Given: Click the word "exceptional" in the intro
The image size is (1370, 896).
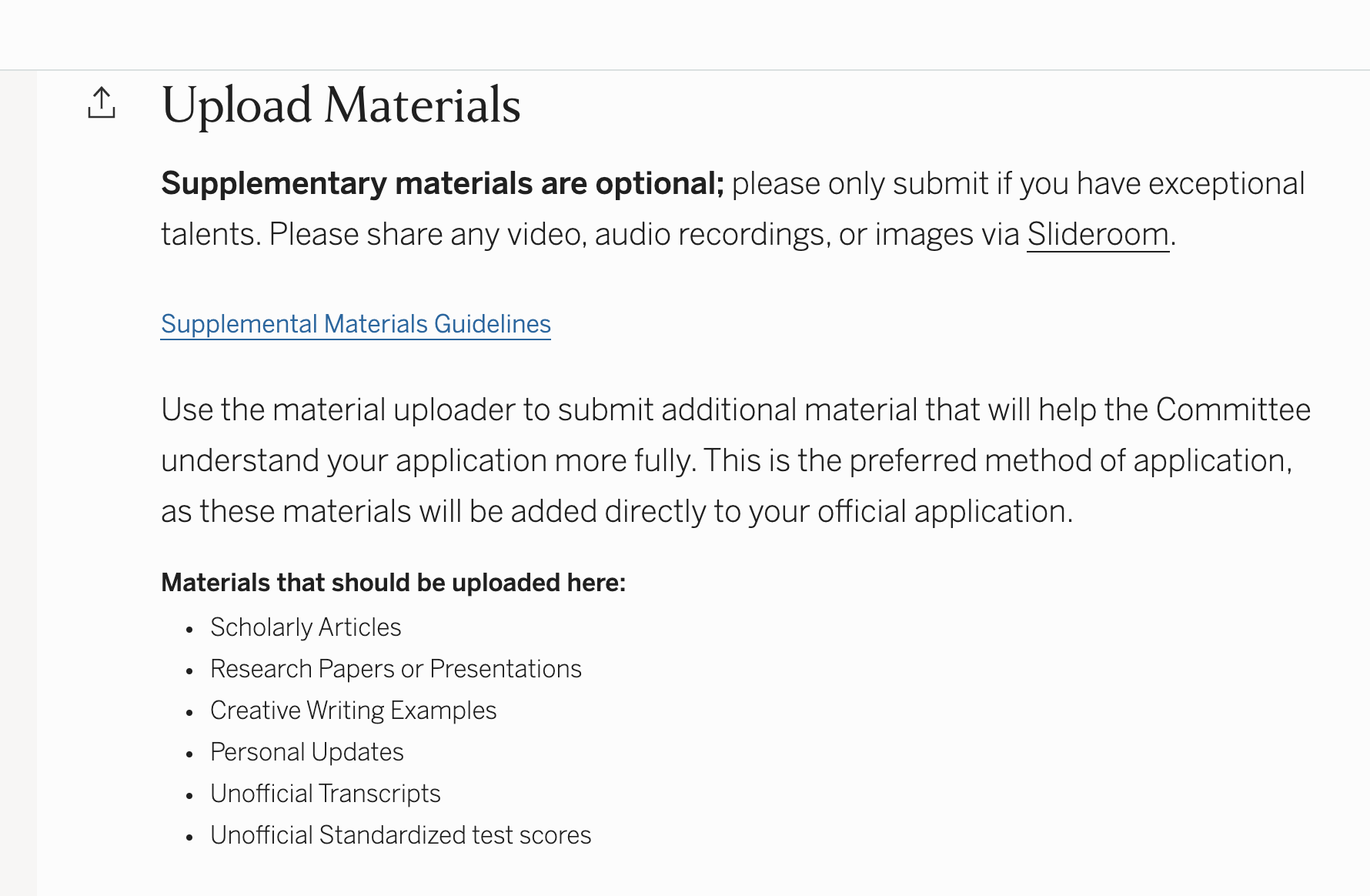Looking at the screenshot, I should 1226,184.
